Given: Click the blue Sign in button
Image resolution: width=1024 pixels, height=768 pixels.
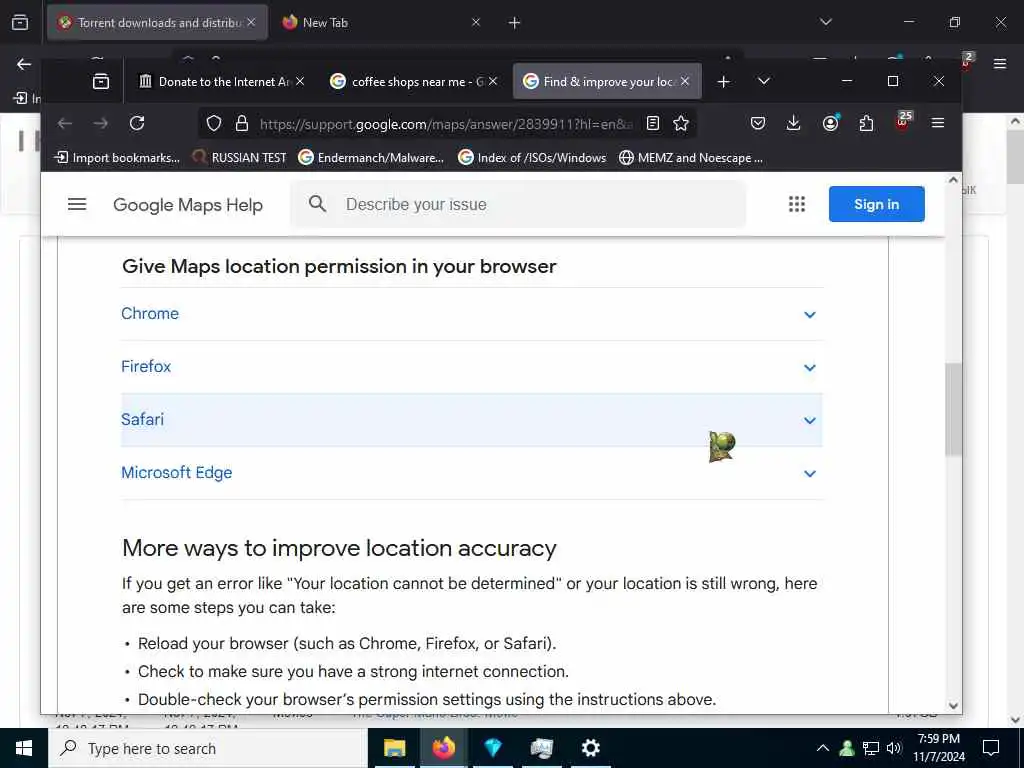Looking at the screenshot, I should [876, 204].
